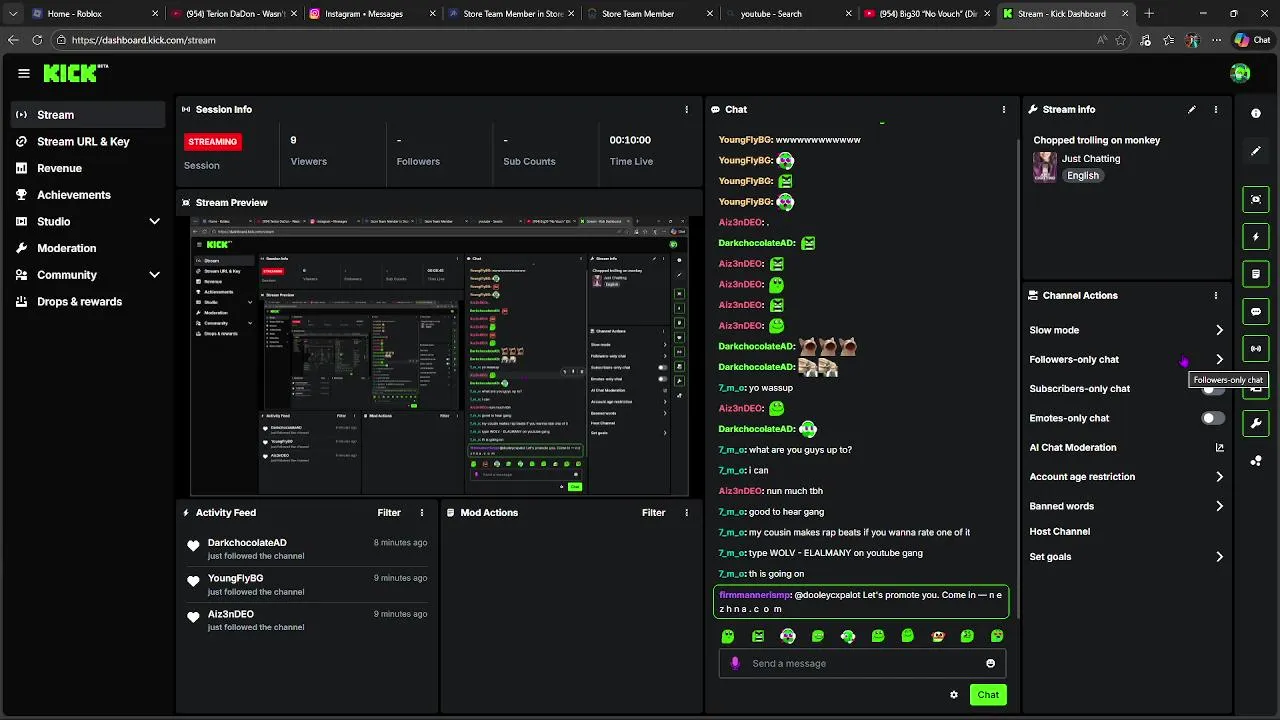Toggle Subscribers-only chat switch
This screenshot has width=1280, height=720.
(x=1213, y=389)
